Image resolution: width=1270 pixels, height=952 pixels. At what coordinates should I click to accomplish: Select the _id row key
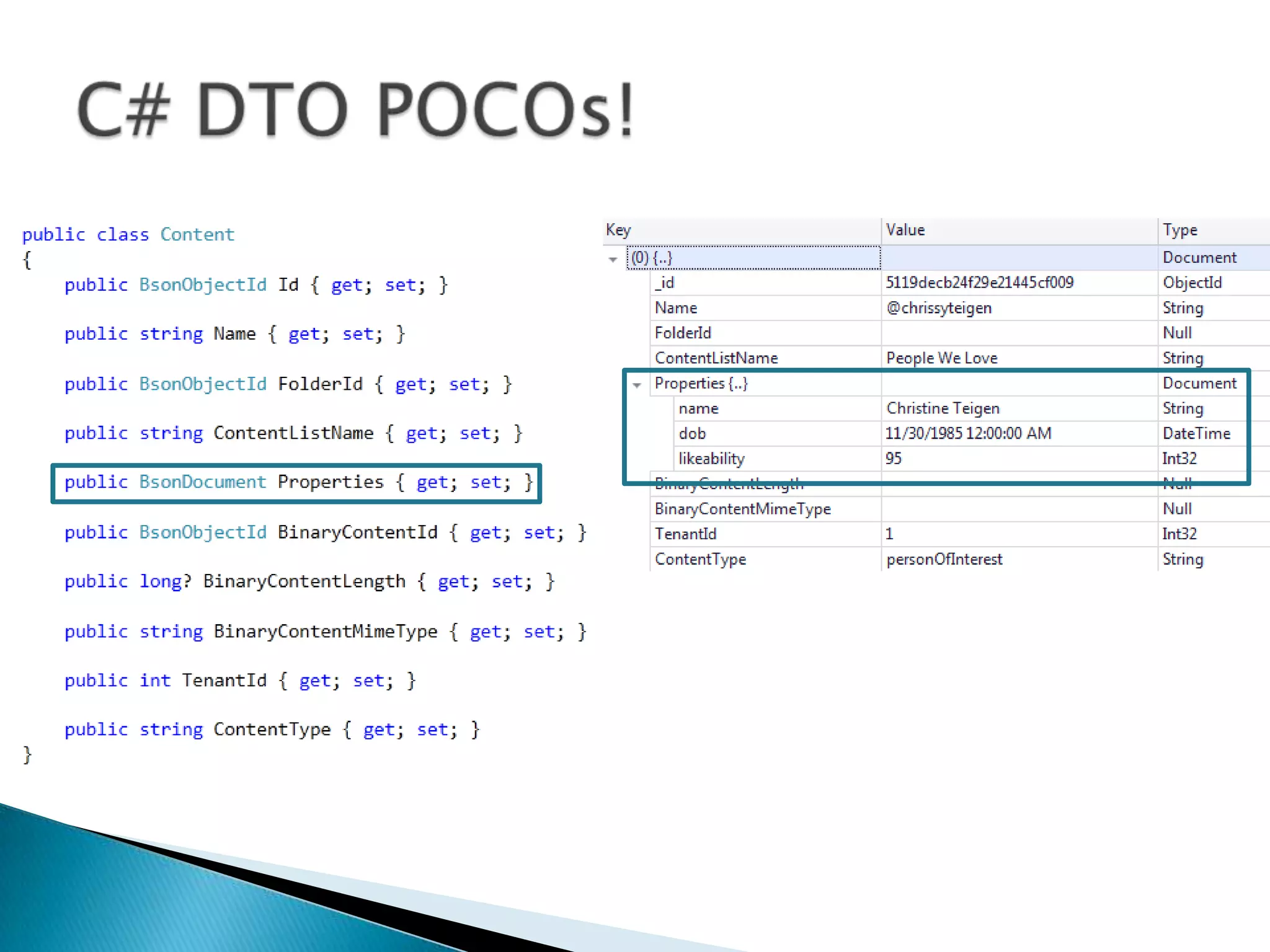[x=665, y=283]
